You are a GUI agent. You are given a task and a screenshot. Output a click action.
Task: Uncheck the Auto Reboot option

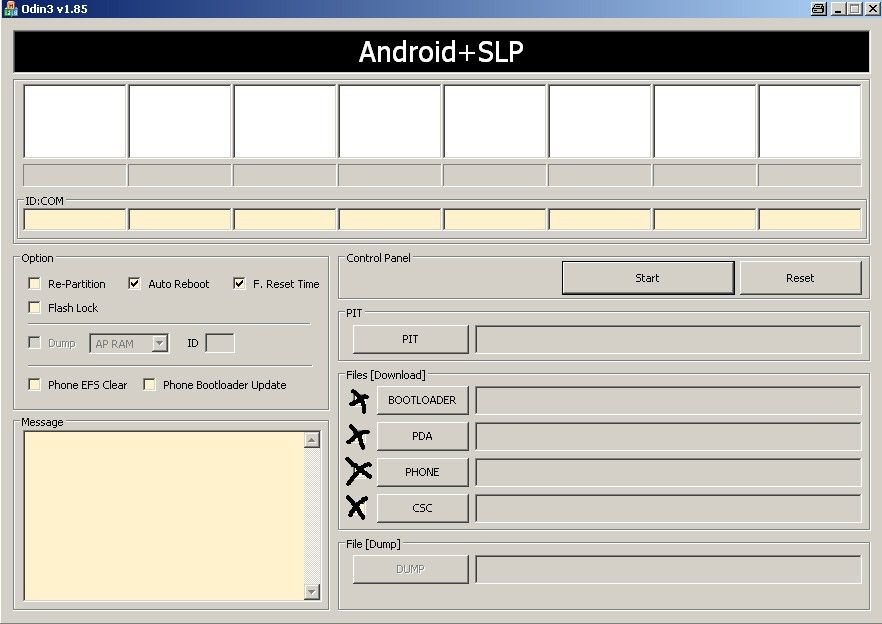[134, 284]
